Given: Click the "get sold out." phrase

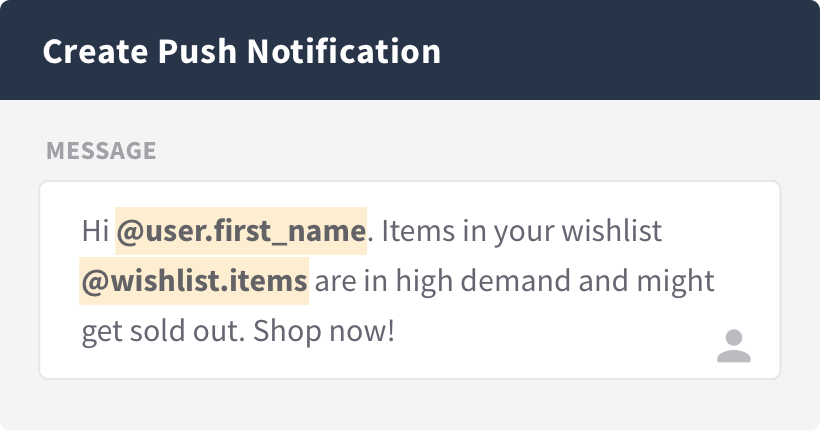Looking at the screenshot, I should 163,331.
